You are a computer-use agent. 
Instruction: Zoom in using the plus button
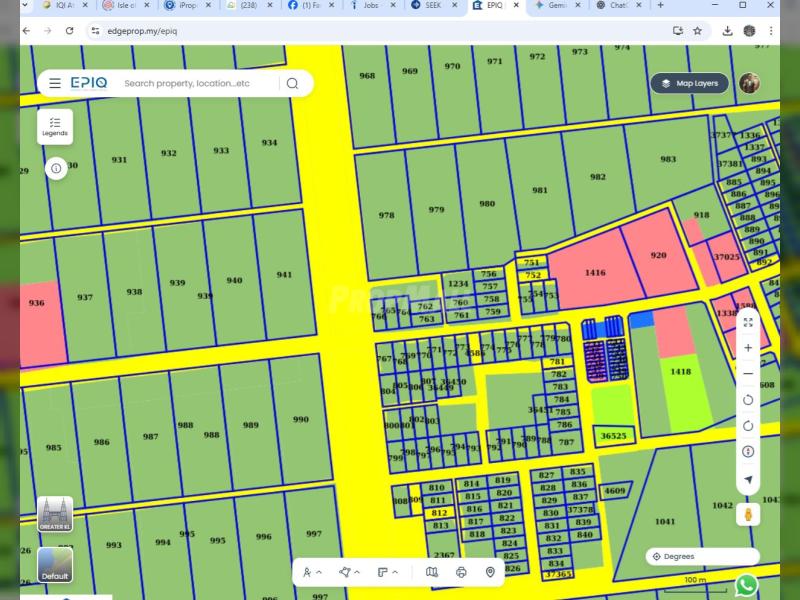tap(748, 348)
